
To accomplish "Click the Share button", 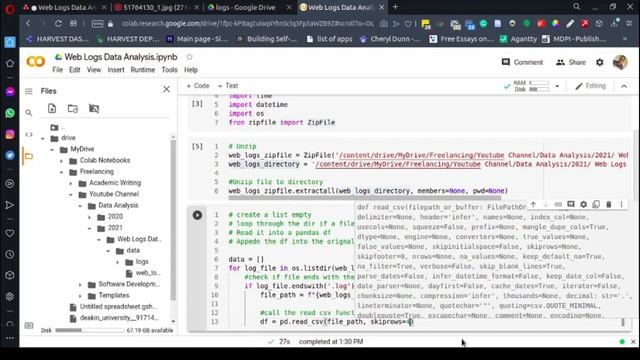I will (x=571, y=62).
